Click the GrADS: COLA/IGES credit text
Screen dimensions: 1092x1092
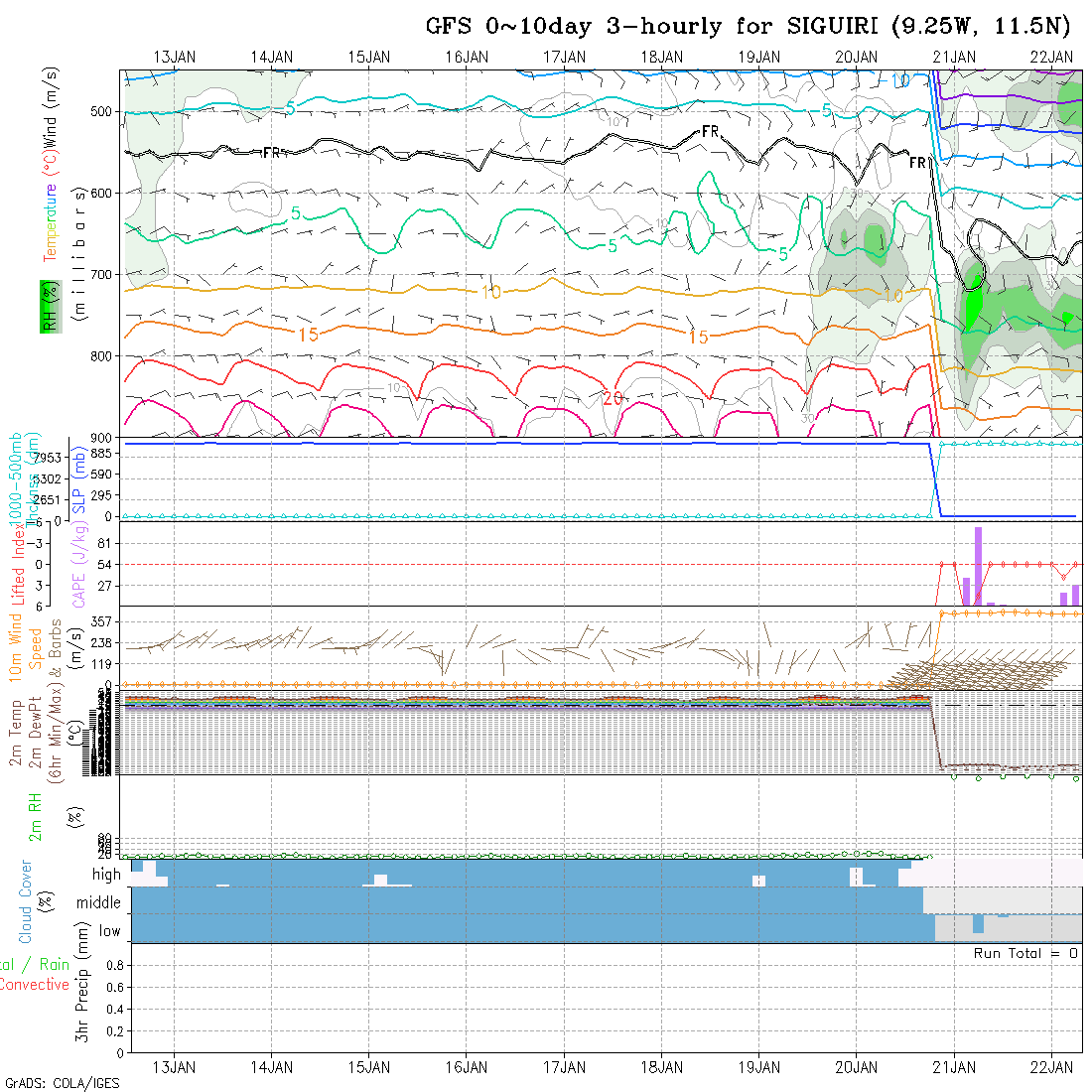(x=62, y=1083)
